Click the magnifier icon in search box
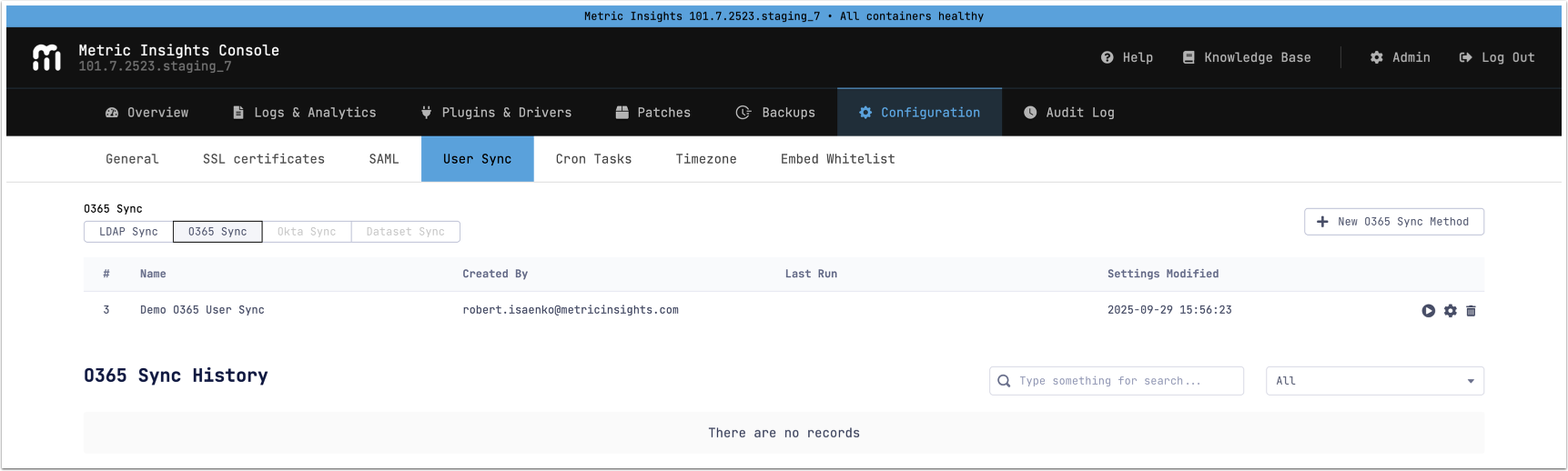Viewport: 1568px width, 471px height. (1004, 381)
